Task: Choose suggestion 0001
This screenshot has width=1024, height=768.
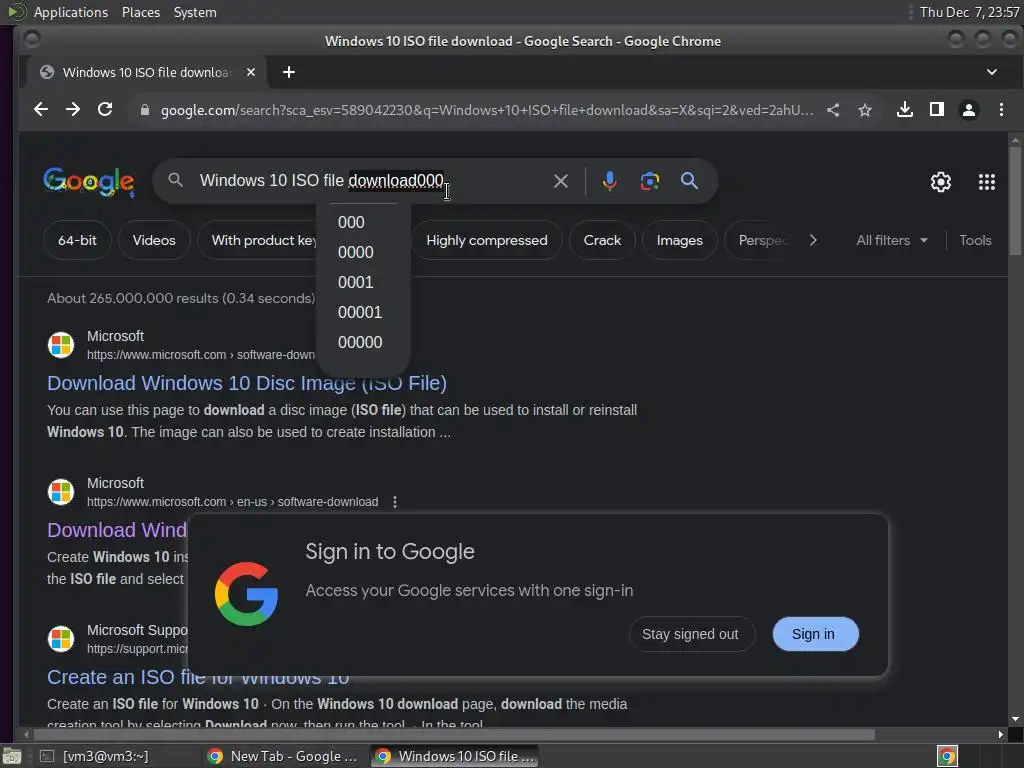Action: pyautogui.click(x=356, y=282)
